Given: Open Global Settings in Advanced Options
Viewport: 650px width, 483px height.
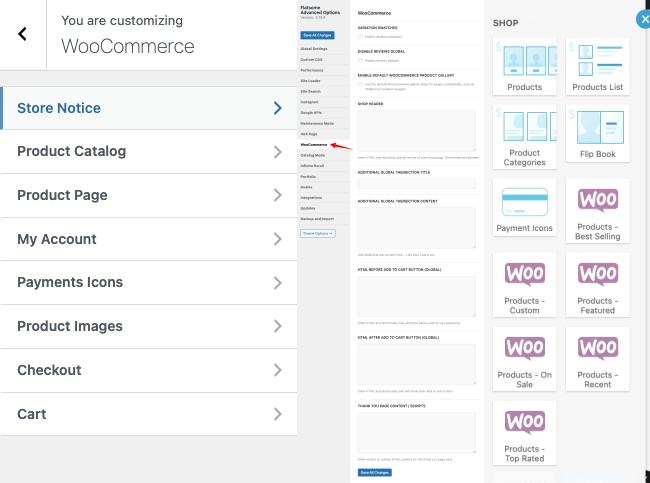Looking at the screenshot, I should coord(324,49).
